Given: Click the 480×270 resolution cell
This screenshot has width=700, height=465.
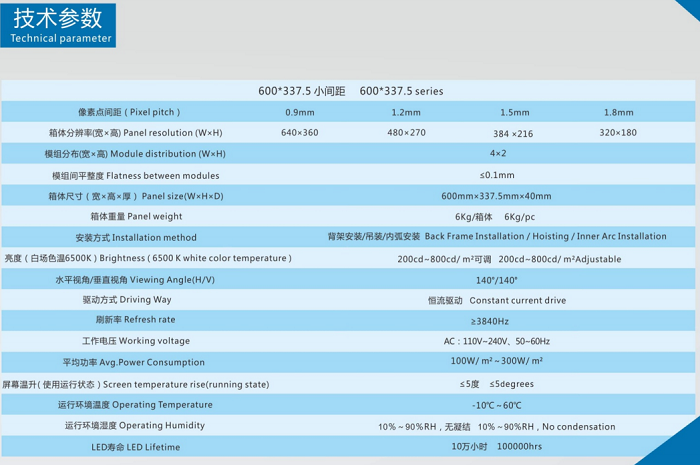Looking at the screenshot, I should [x=406, y=133].
